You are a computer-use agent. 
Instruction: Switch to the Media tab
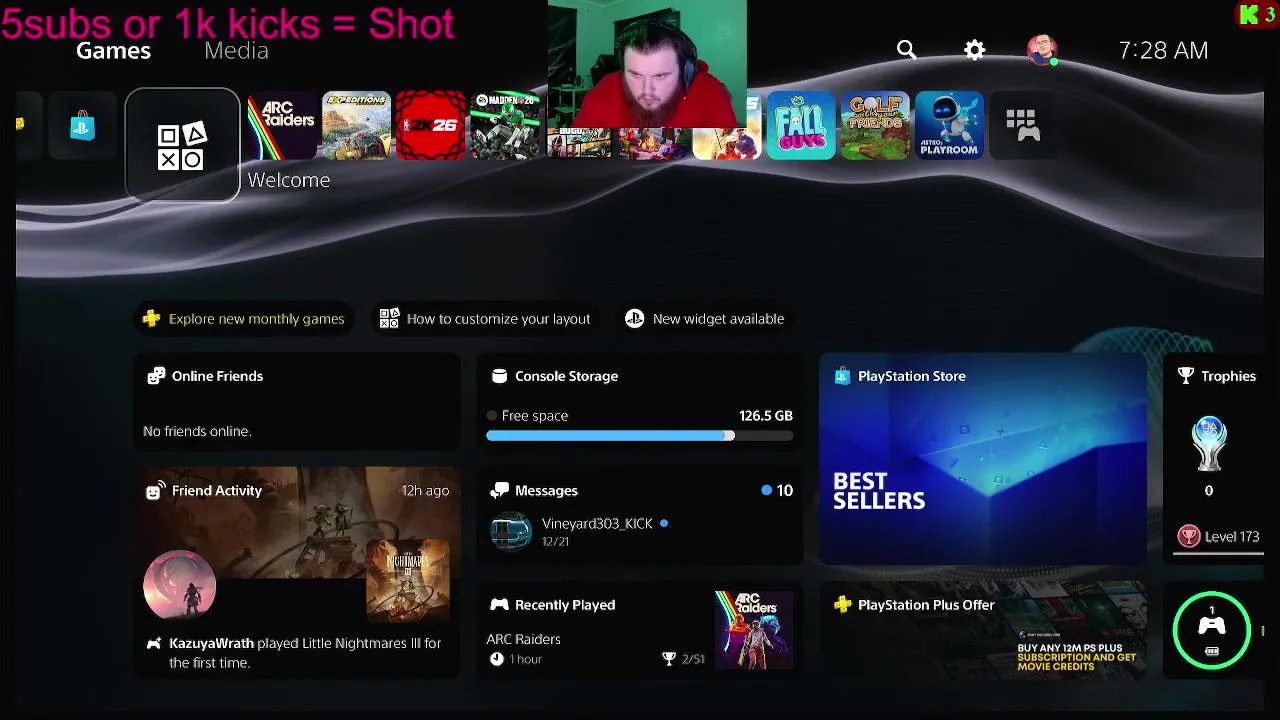coord(236,51)
